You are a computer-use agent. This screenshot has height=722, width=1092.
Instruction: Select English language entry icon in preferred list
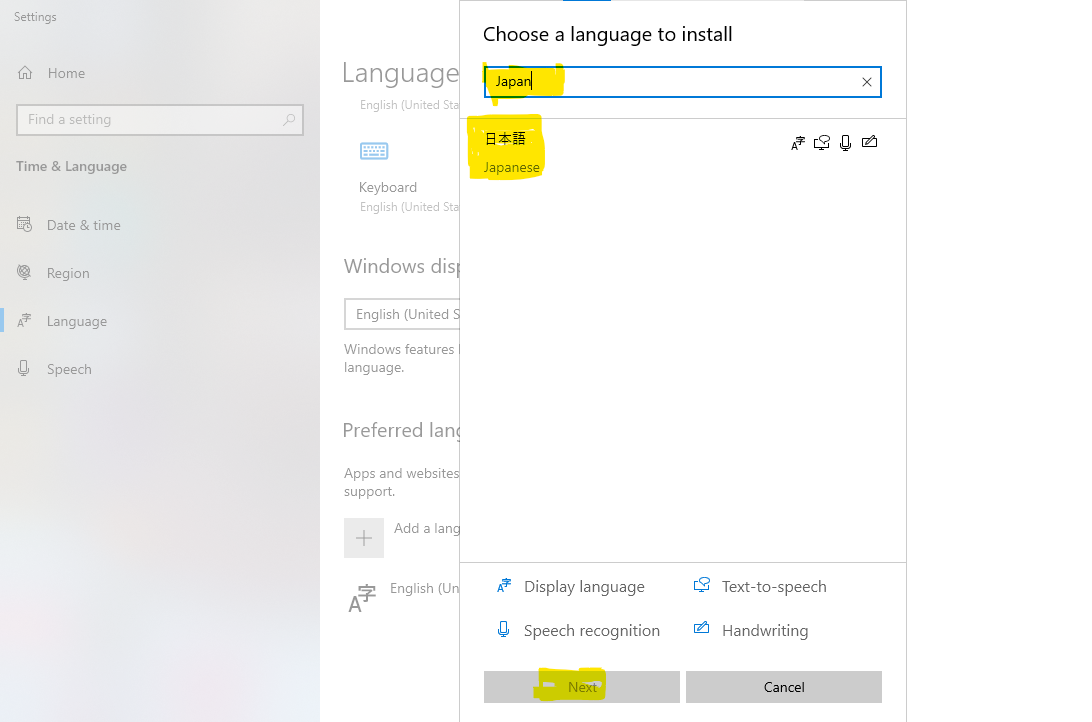point(361,599)
